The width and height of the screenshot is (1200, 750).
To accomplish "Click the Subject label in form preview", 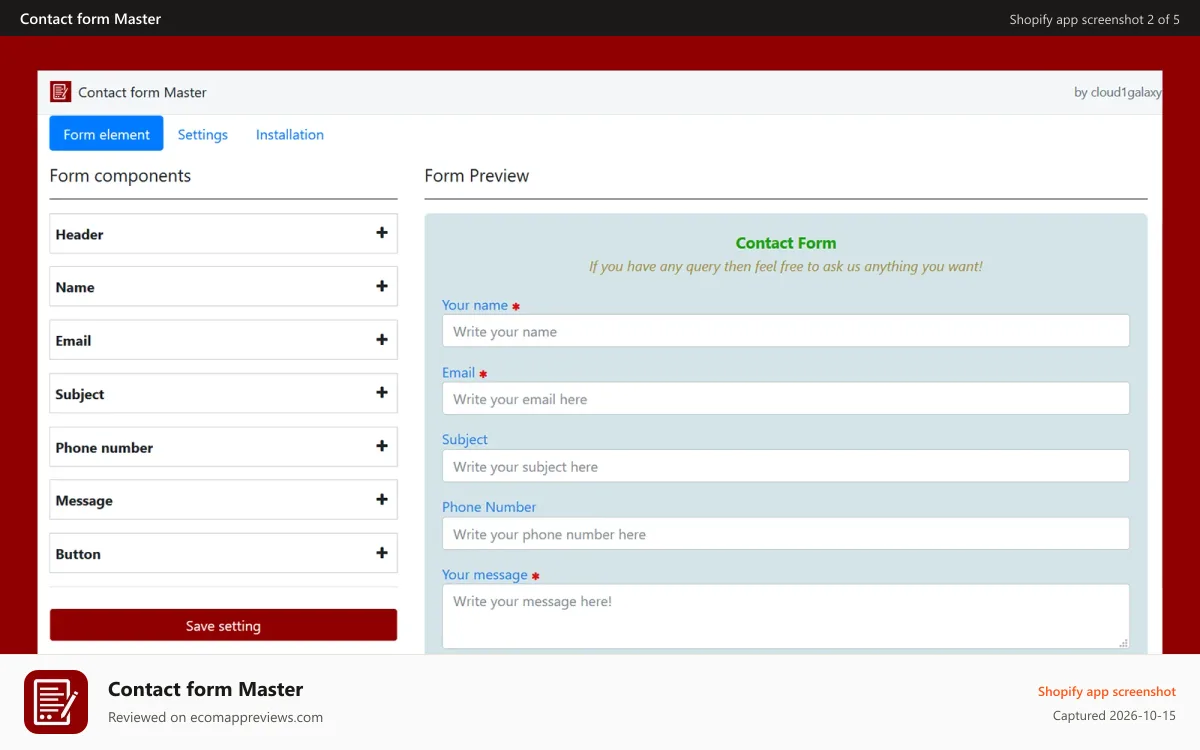I will pyautogui.click(x=465, y=439).
